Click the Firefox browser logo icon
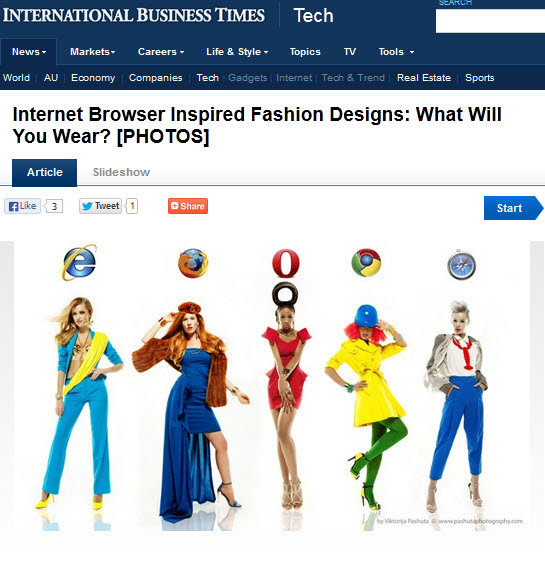Viewport: 545px width, 563px height. point(193,263)
